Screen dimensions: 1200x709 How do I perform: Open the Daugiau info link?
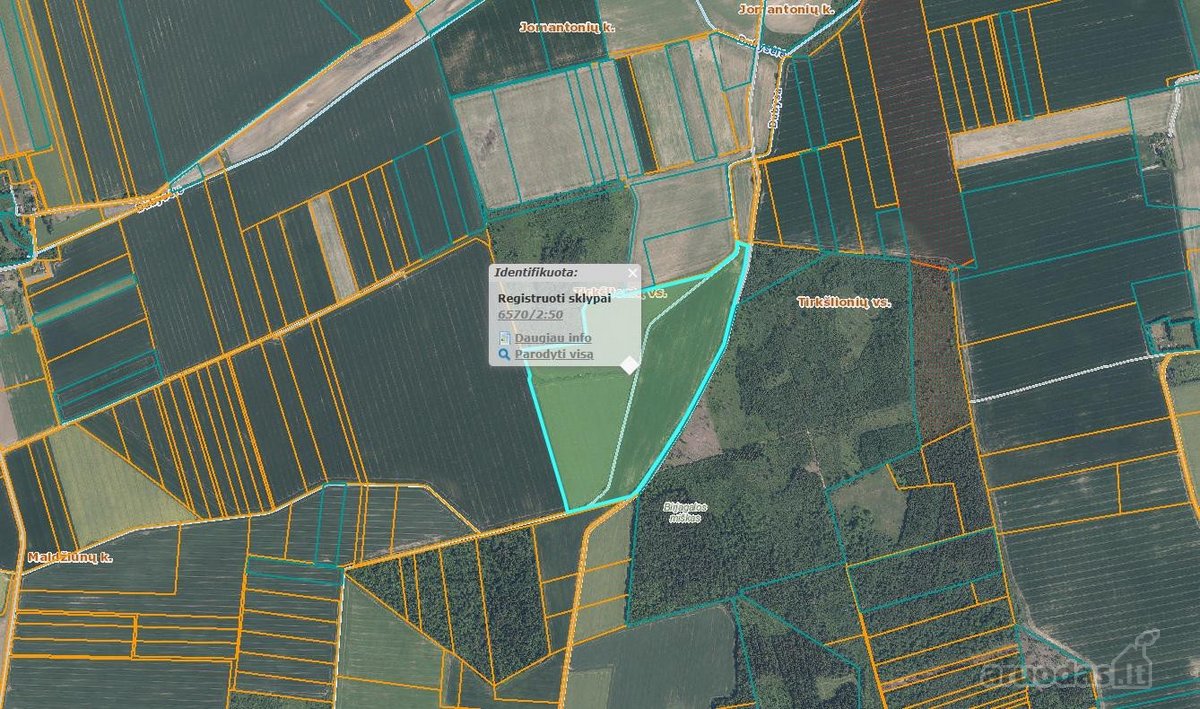click(x=553, y=338)
